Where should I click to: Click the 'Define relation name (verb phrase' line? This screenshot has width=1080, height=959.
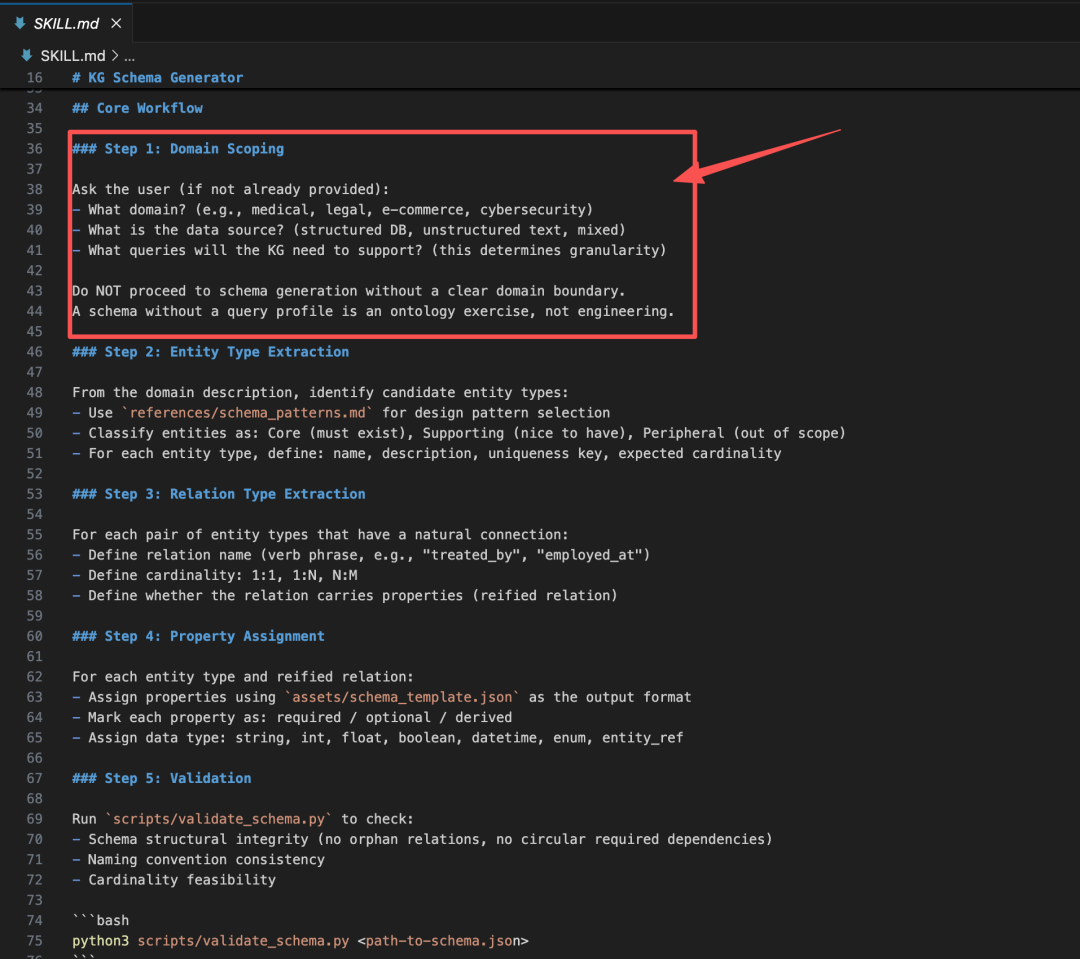click(362, 555)
